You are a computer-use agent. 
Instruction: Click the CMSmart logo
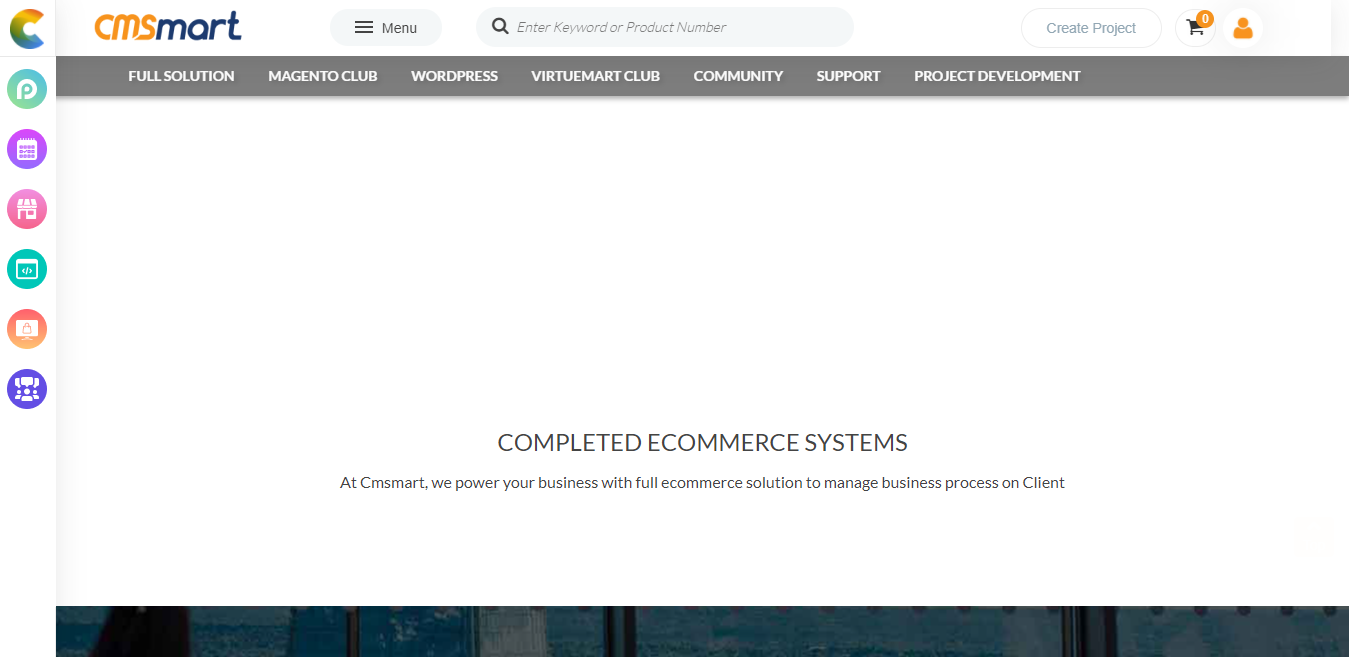168,26
